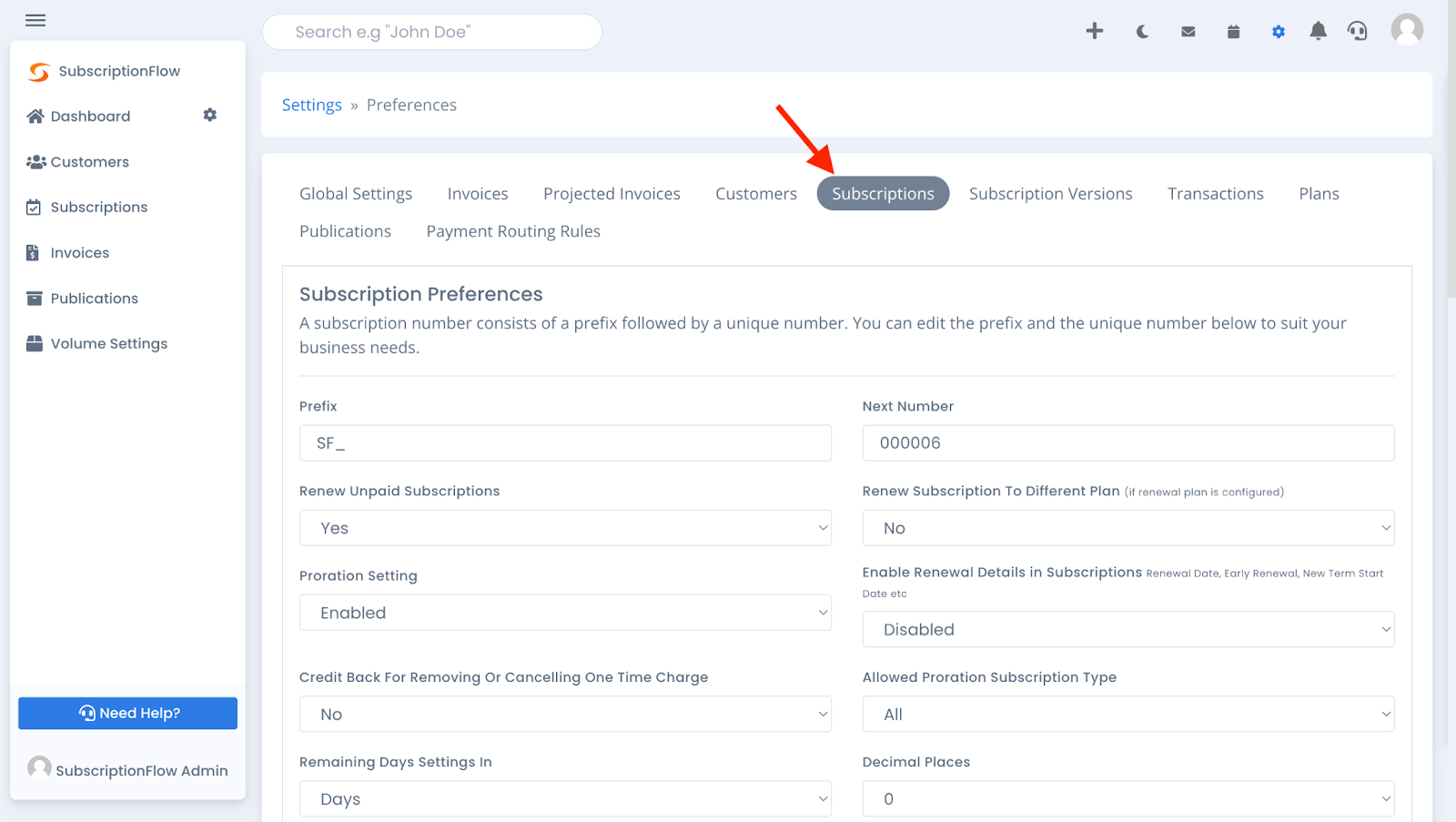Switch to the Plans tab
Viewport: 1456px width, 822px height.
coord(1319,194)
